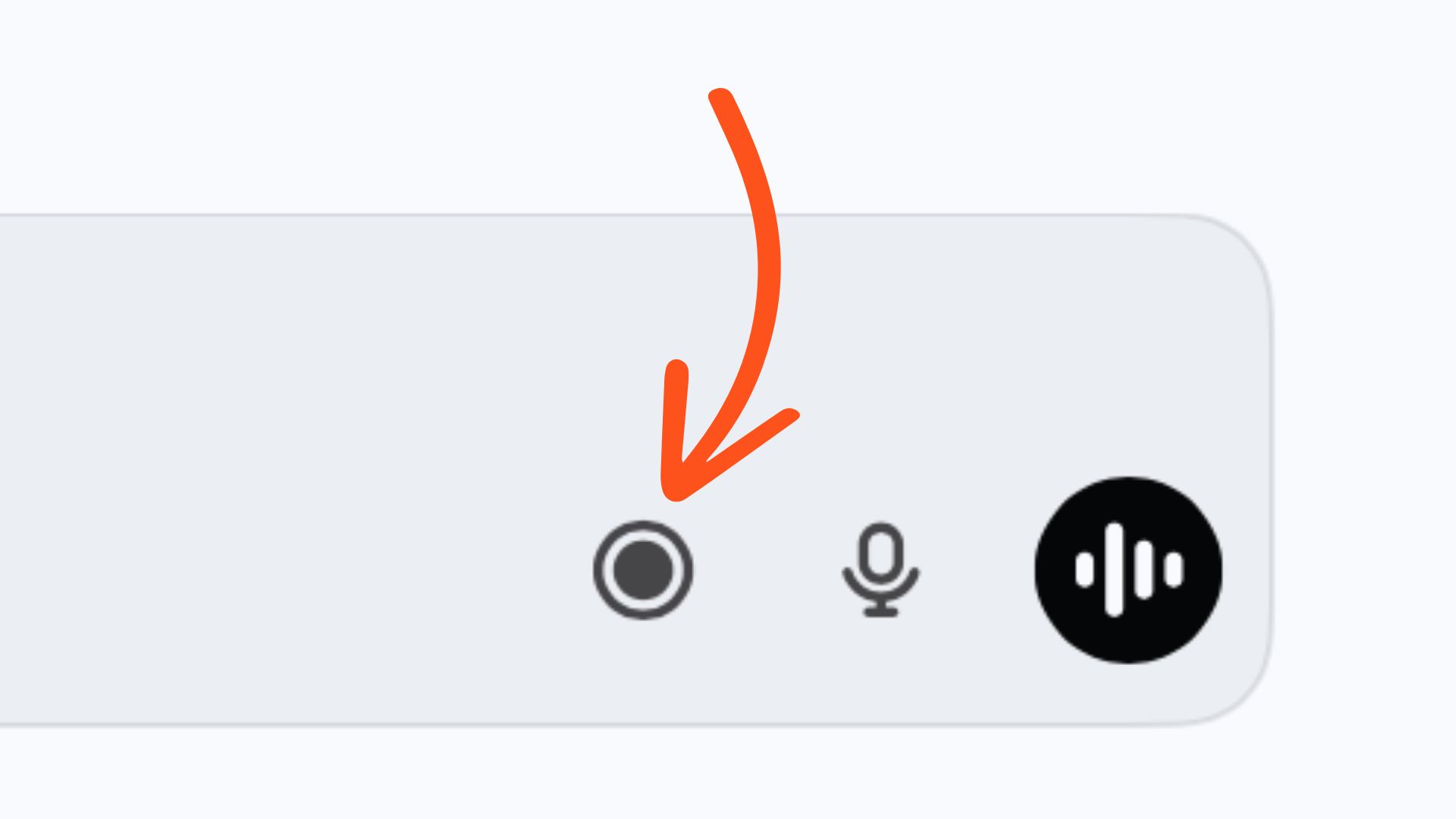Open voice mode with the waveform button
1456x819 pixels.
coord(1128,570)
